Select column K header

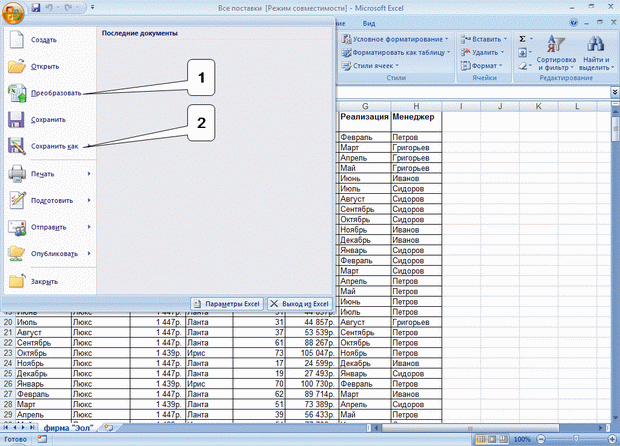[538, 106]
